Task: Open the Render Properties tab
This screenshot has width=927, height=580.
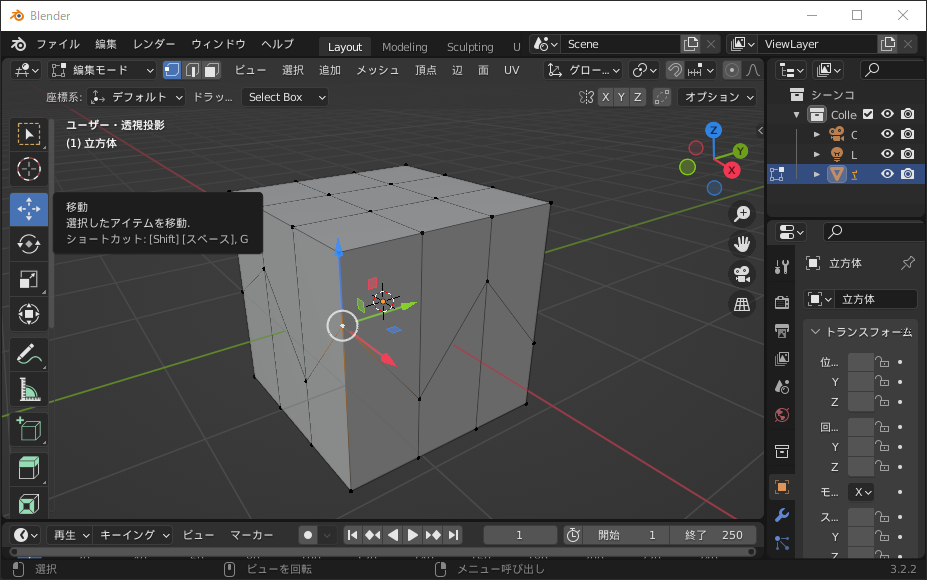Action: pyautogui.click(x=781, y=301)
